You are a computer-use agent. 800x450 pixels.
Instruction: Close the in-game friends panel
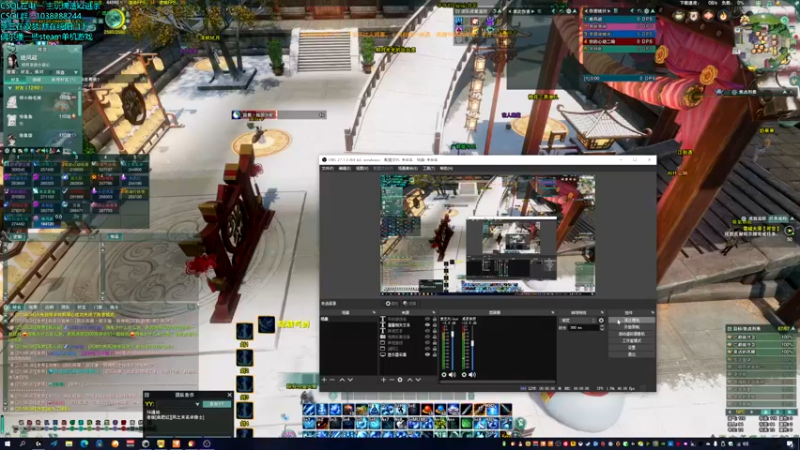tap(76, 49)
